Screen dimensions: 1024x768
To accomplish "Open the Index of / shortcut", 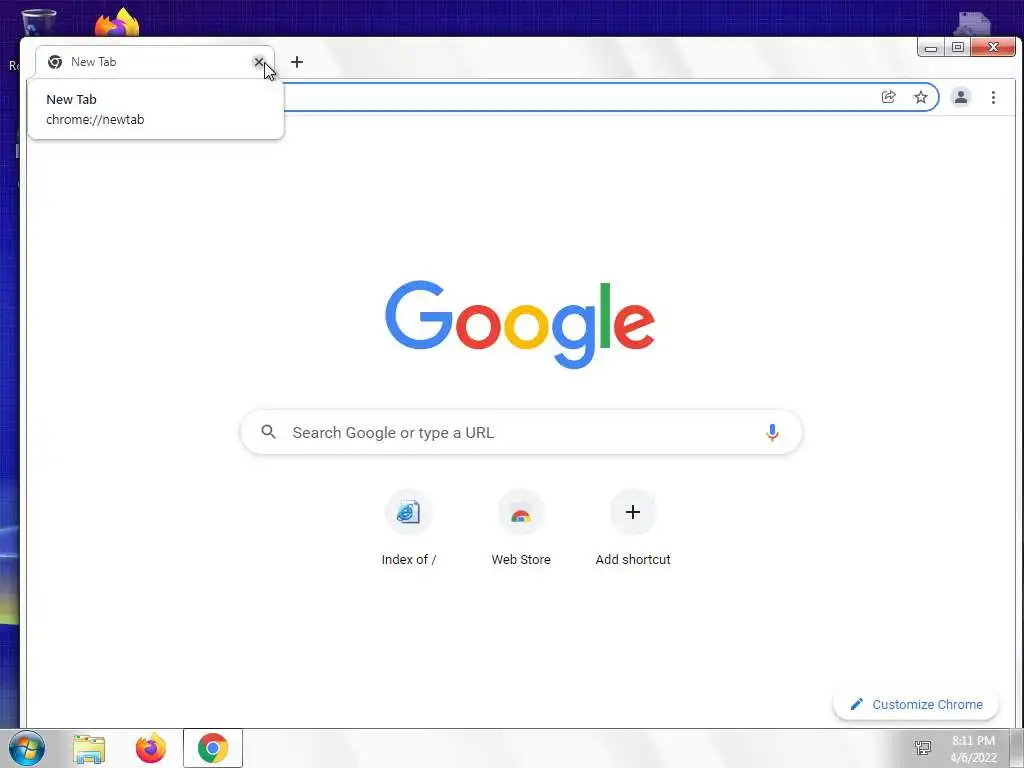I will click(408, 528).
